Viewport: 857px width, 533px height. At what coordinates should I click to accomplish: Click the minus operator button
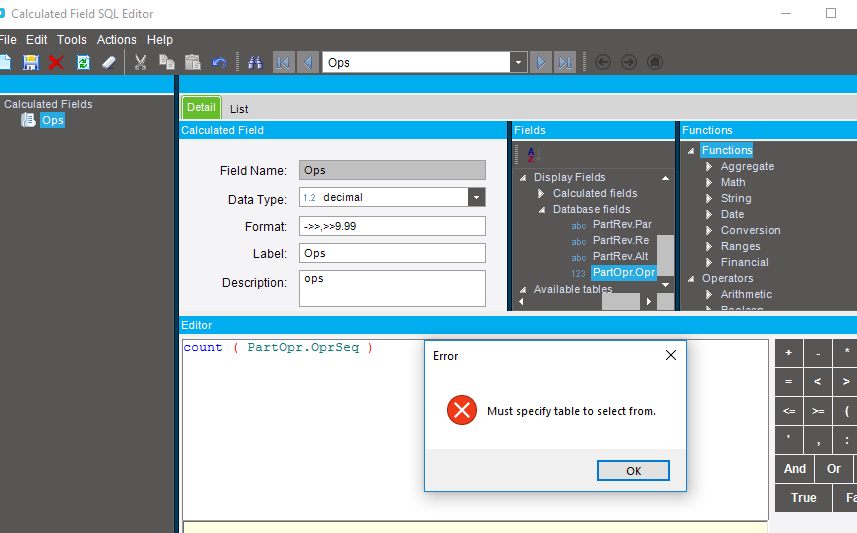point(818,353)
